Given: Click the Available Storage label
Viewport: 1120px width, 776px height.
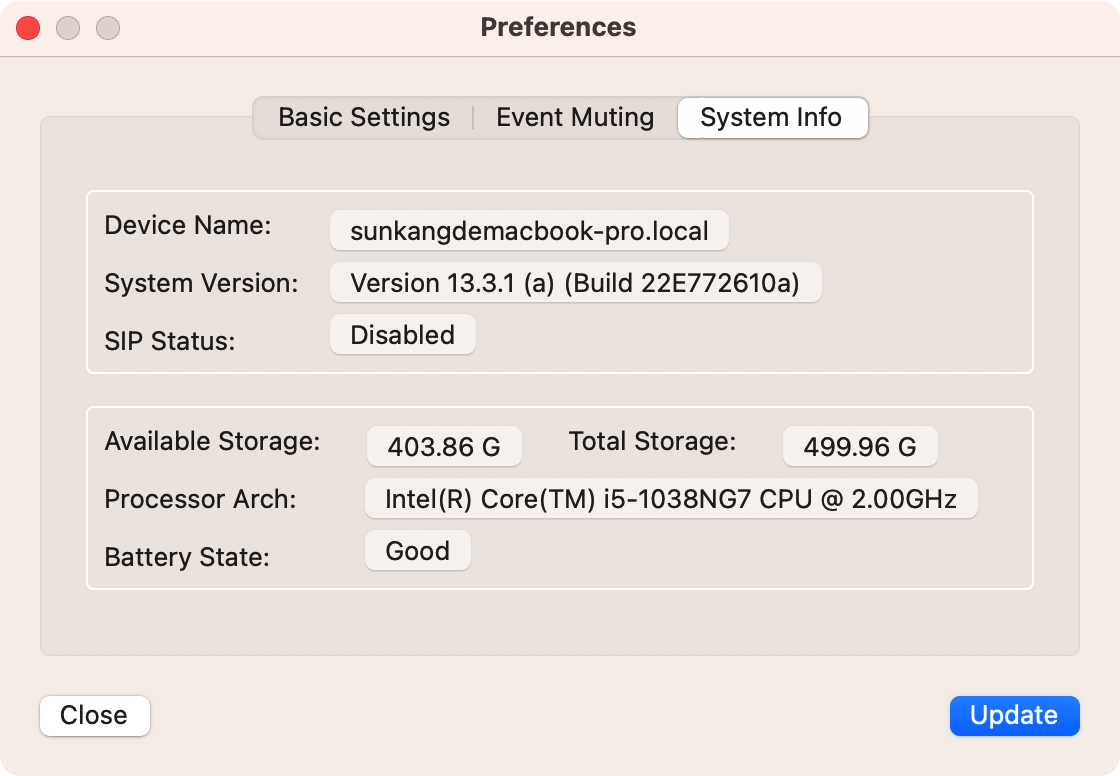Looking at the screenshot, I should point(212,441).
